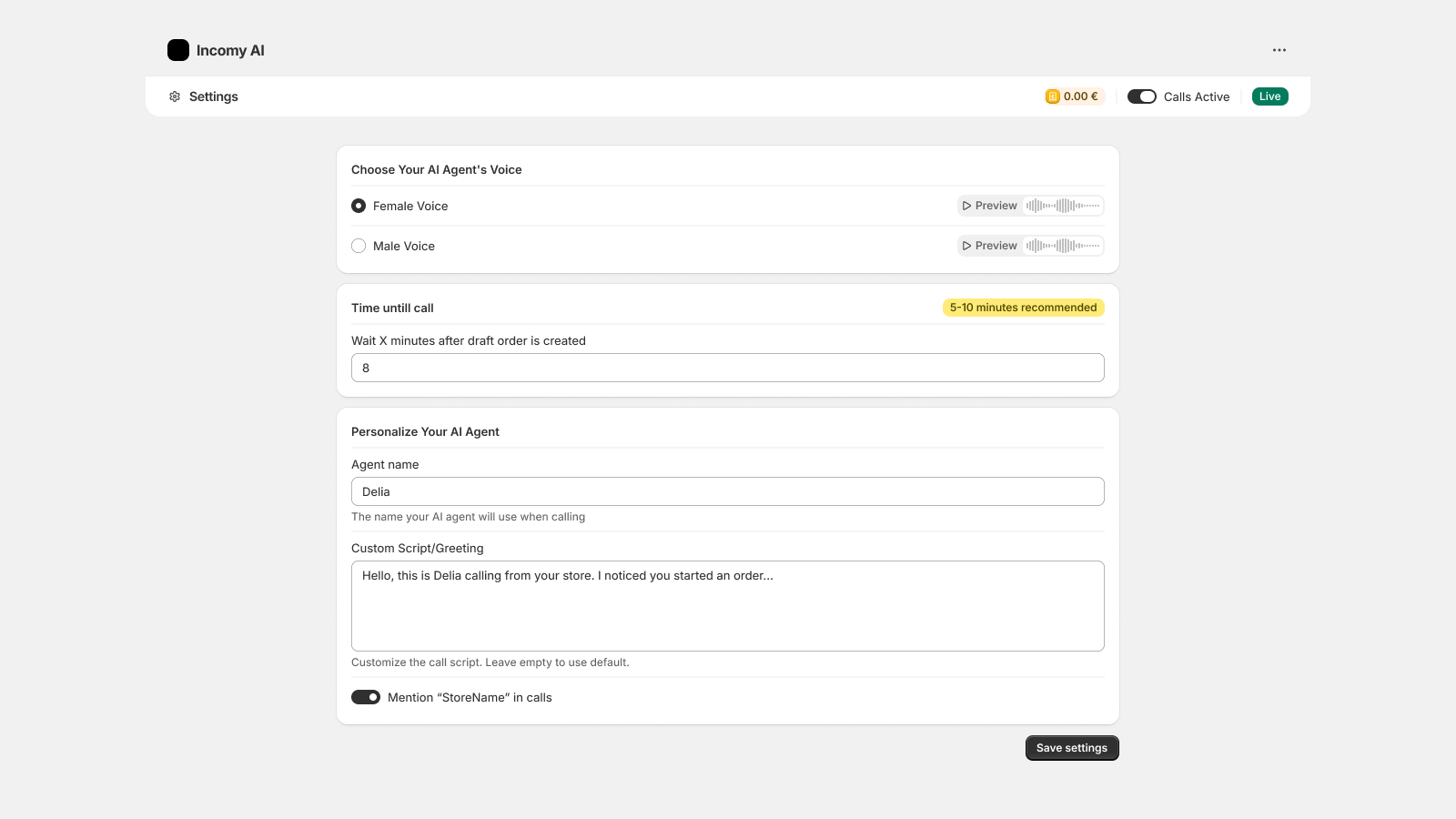Select the Female Voice radio button
Screen dimensions: 1456x819
(359, 206)
